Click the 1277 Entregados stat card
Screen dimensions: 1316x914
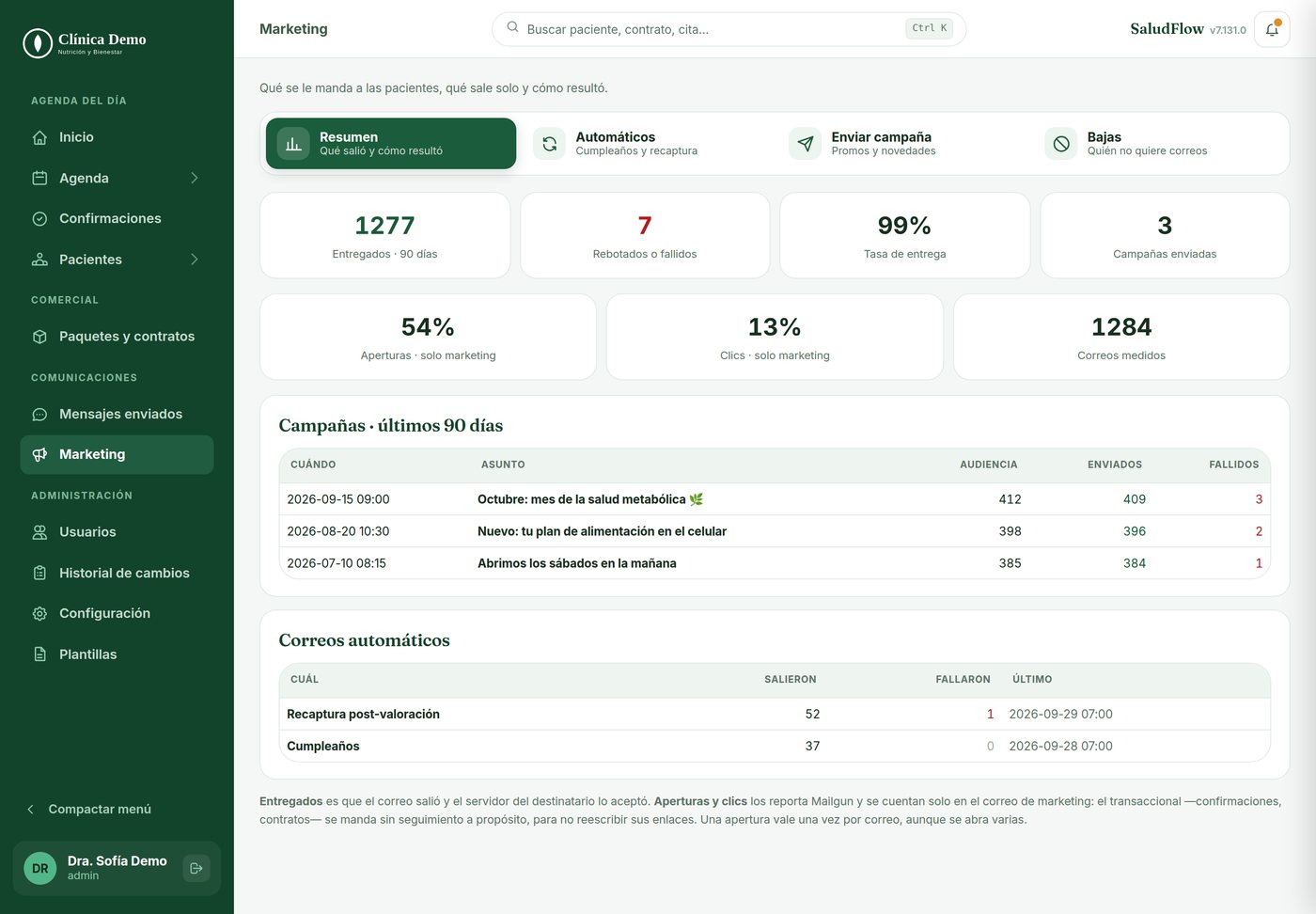coord(384,236)
